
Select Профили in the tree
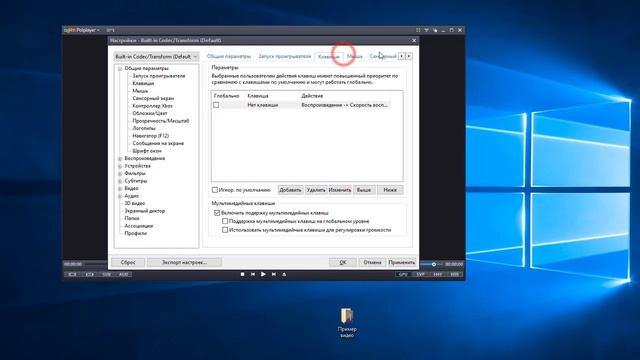(x=136, y=233)
